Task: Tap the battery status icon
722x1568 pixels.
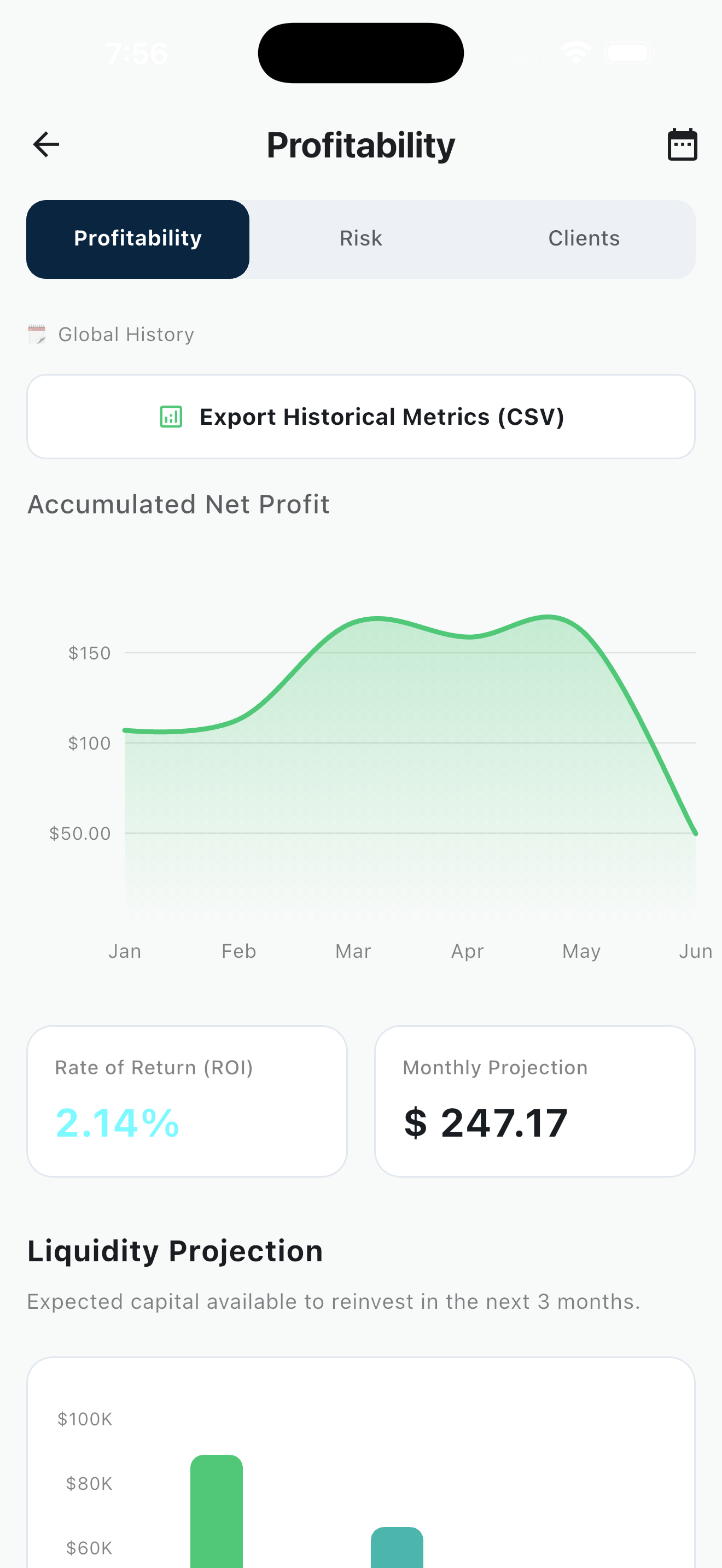Action: 630,53
